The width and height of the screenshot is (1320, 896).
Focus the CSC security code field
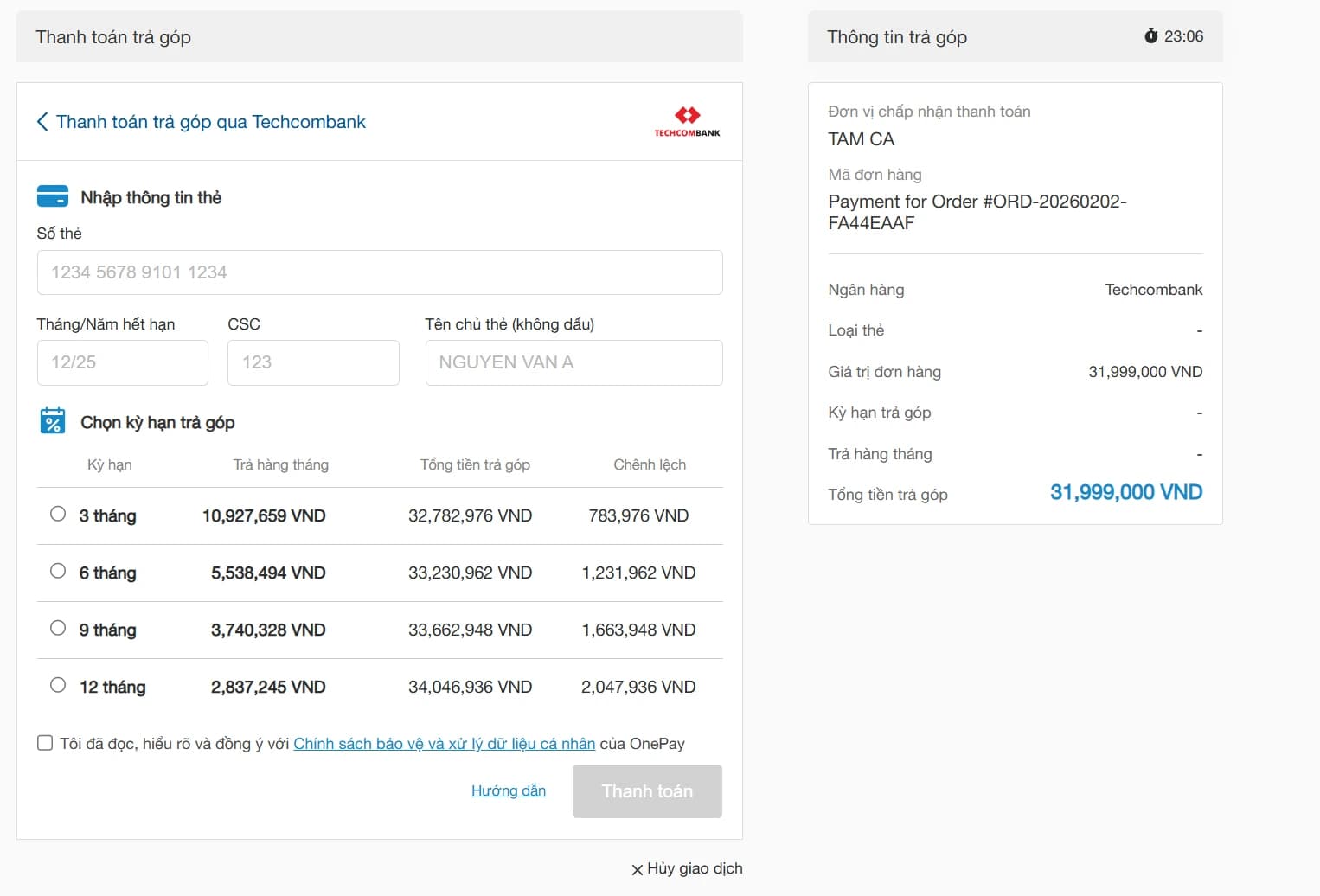tap(313, 362)
